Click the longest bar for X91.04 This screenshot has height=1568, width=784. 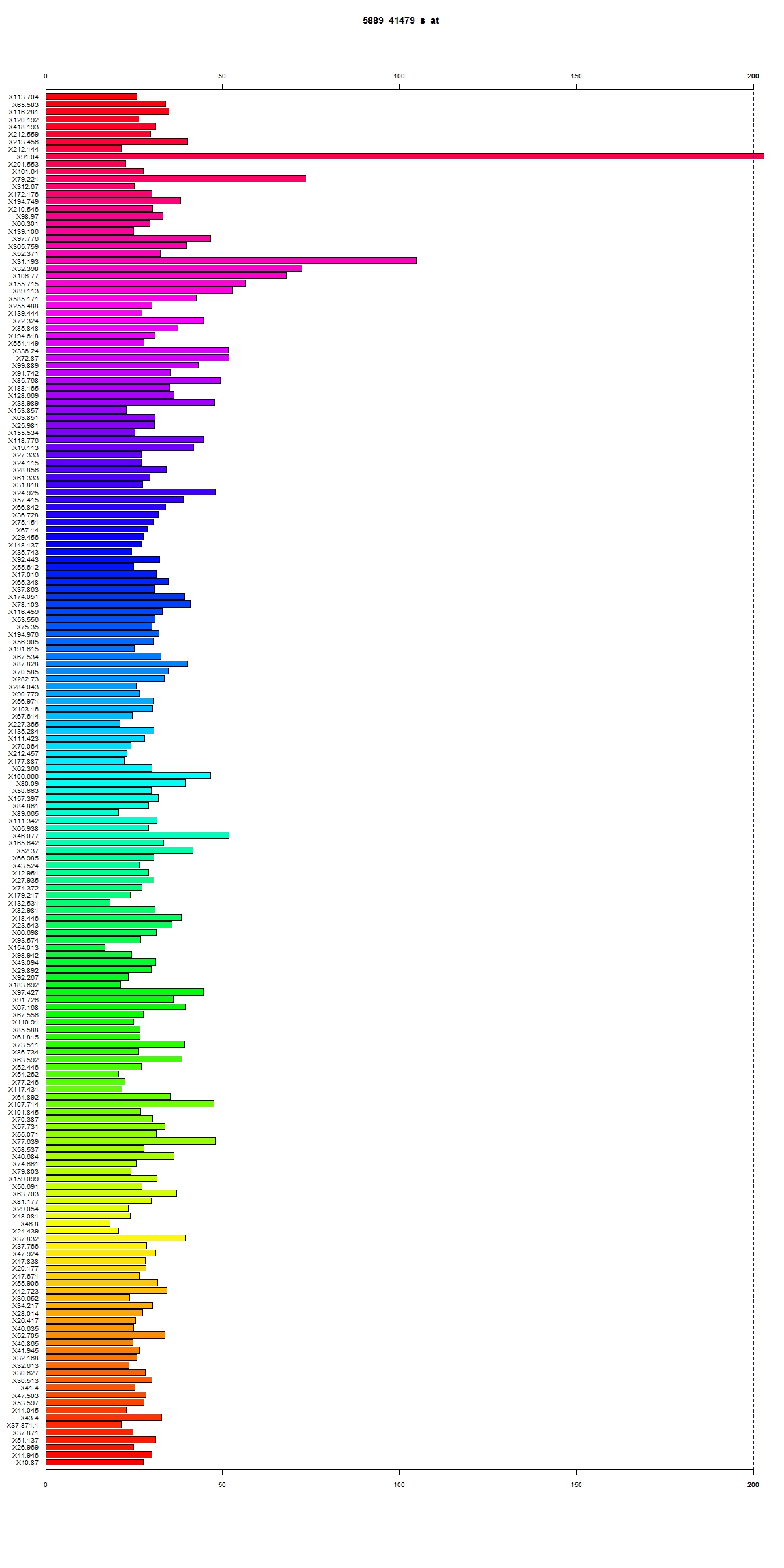pos(405,156)
